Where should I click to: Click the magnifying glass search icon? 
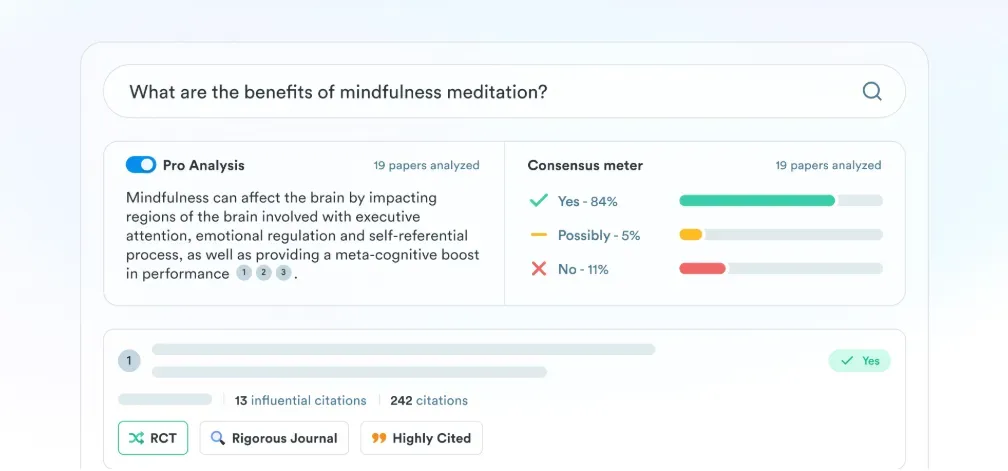coord(872,91)
